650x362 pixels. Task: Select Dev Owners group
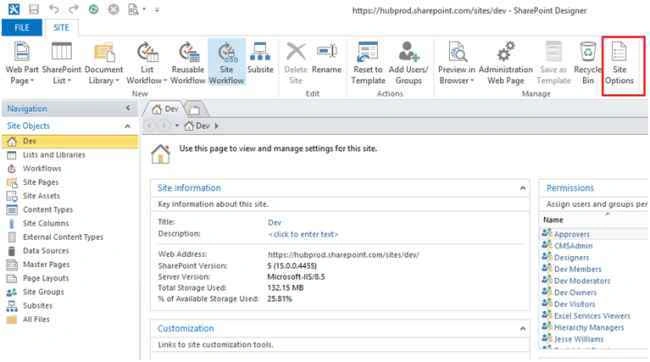(575, 292)
